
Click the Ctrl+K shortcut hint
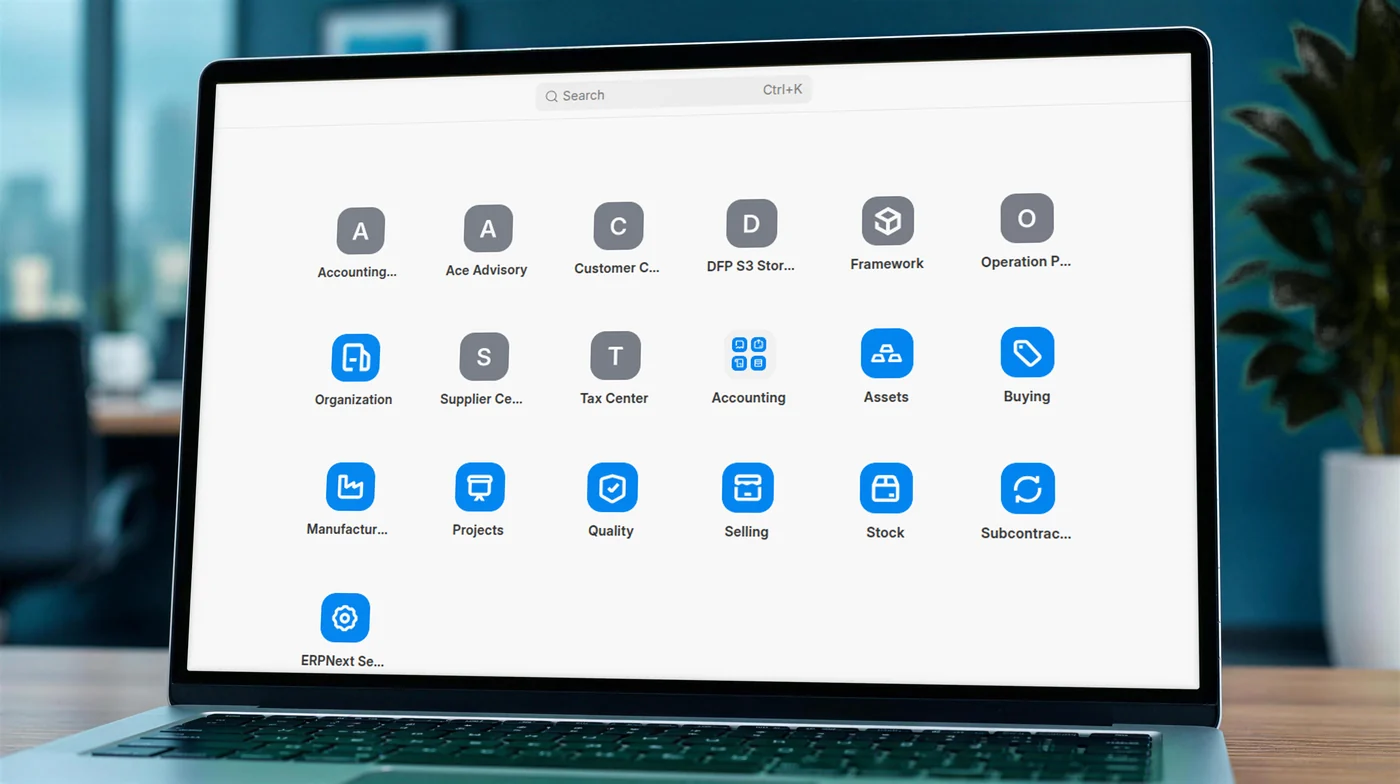pos(782,90)
